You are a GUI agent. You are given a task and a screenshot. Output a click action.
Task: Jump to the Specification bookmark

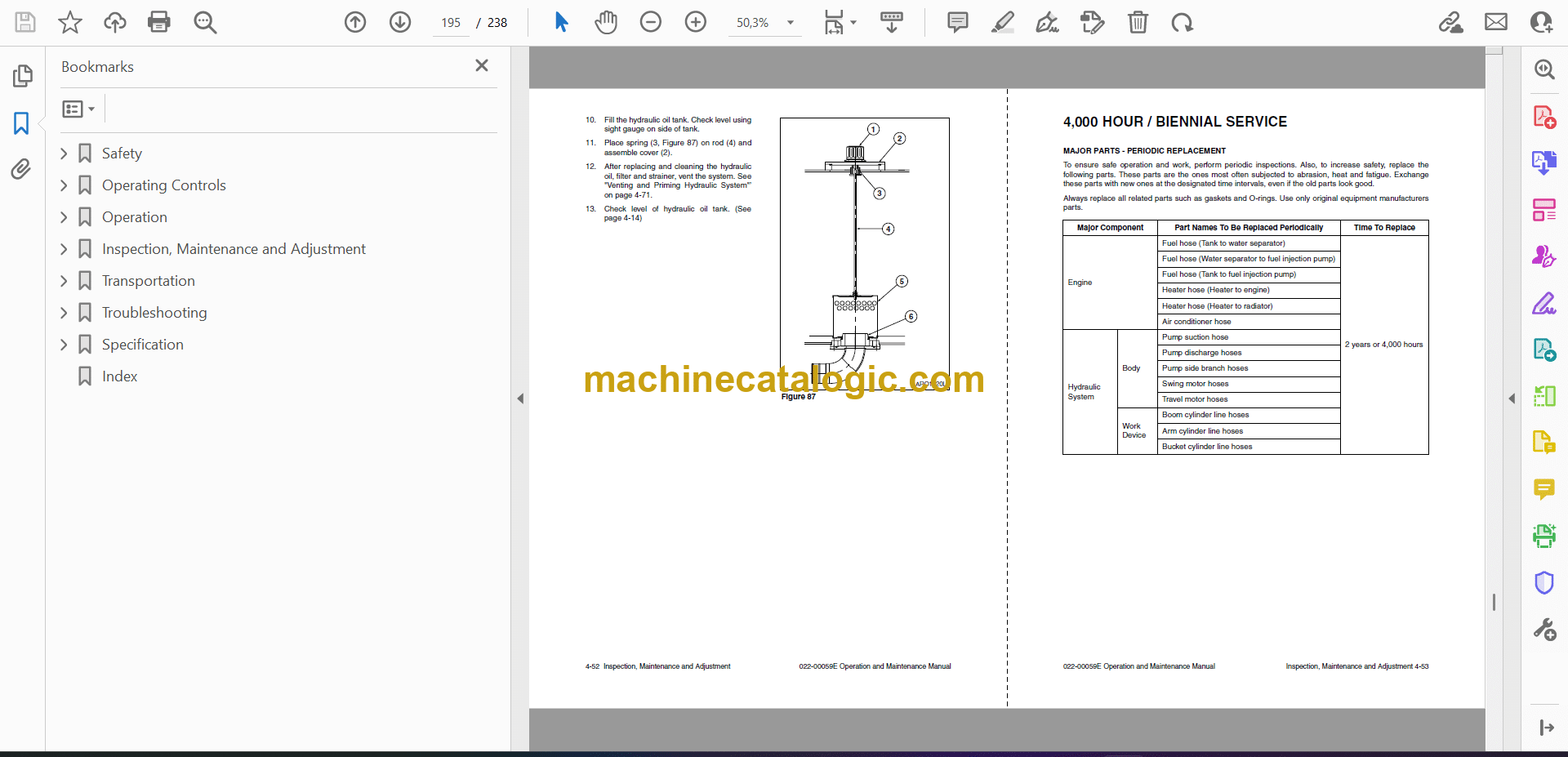(142, 345)
